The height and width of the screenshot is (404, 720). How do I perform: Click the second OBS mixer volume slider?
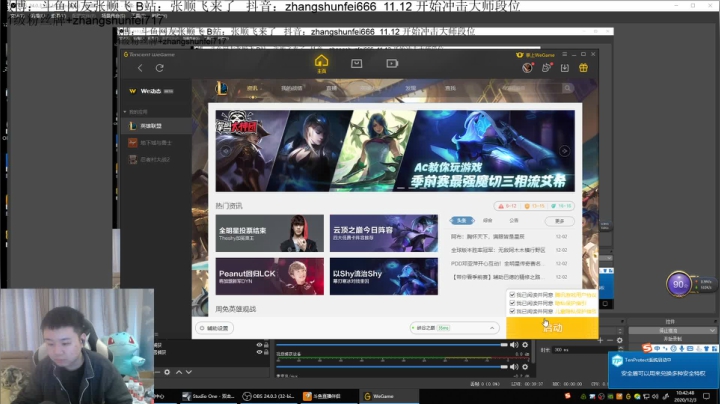coord(391,367)
